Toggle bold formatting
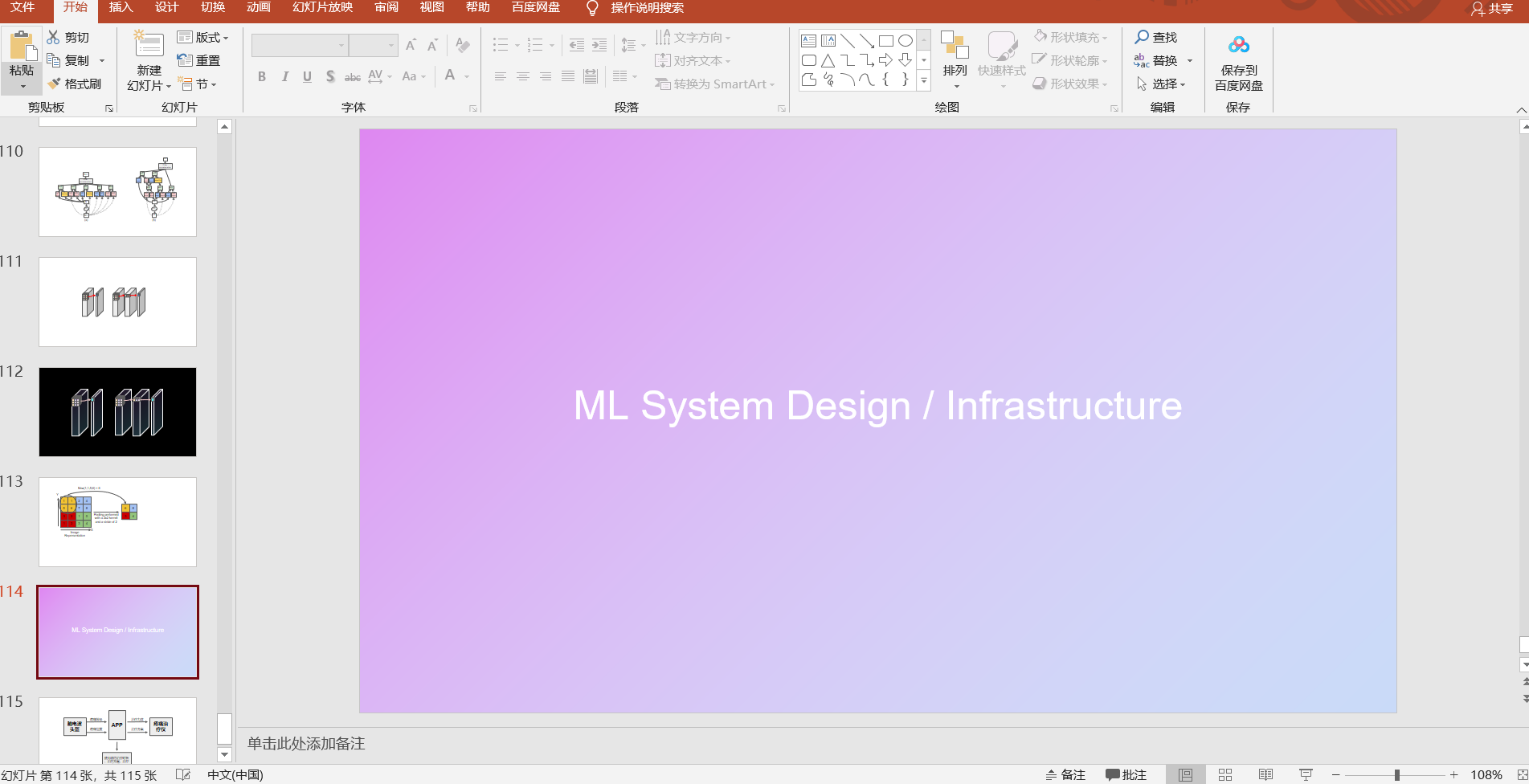The image size is (1529, 784). coord(261,77)
